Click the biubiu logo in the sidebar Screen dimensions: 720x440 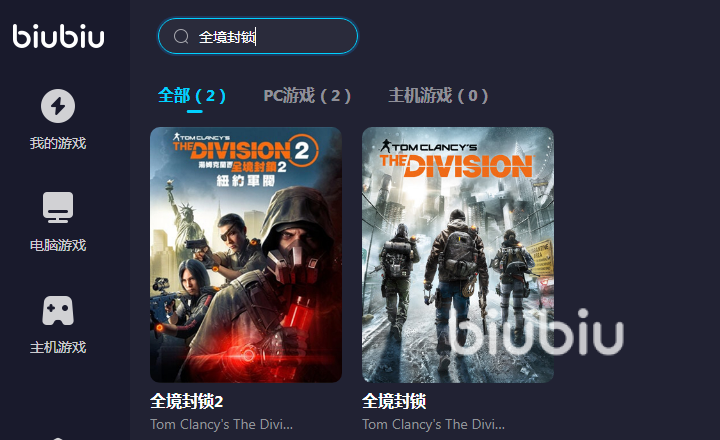pos(58,36)
